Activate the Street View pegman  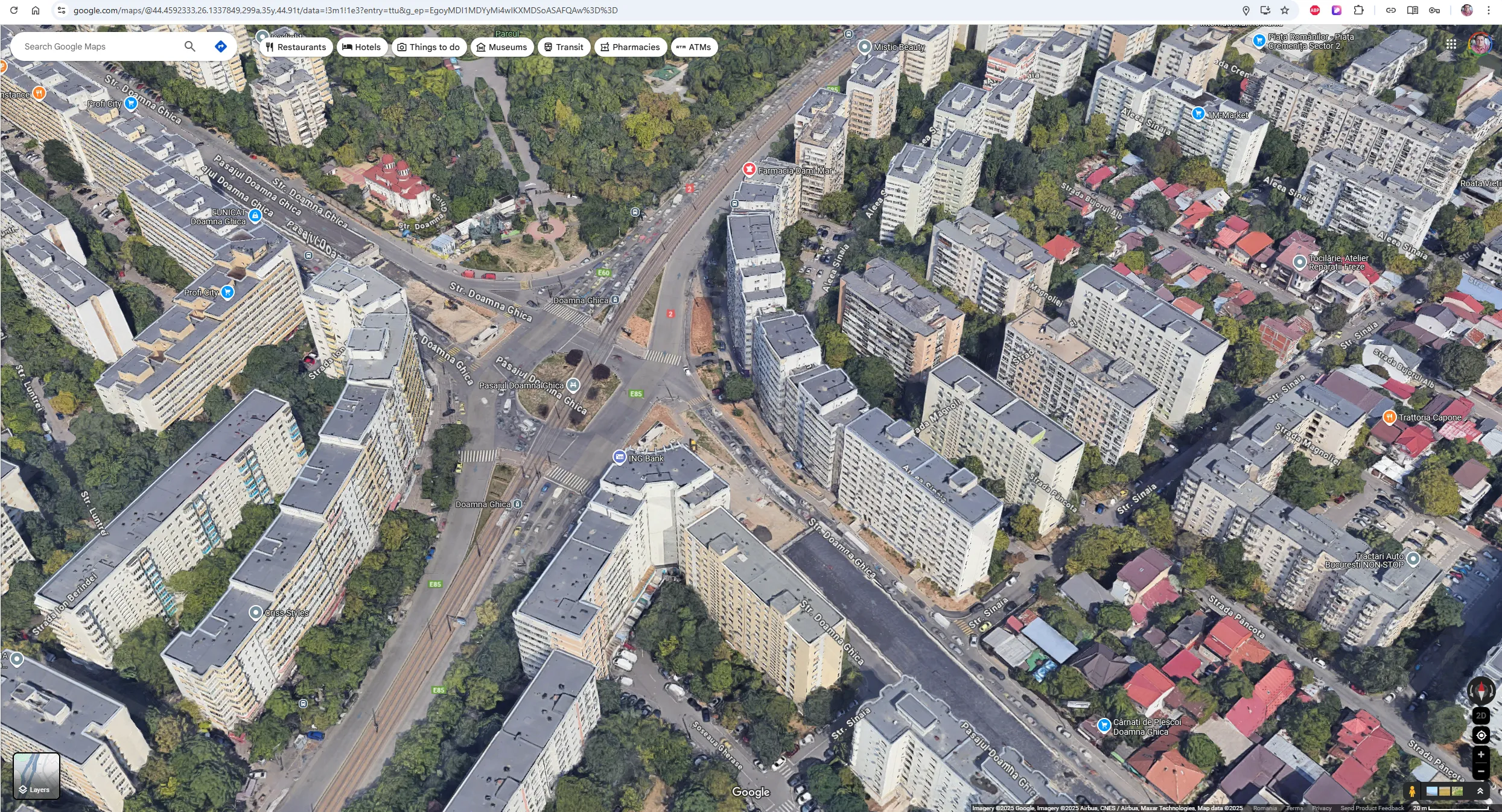click(x=1412, y=791)
